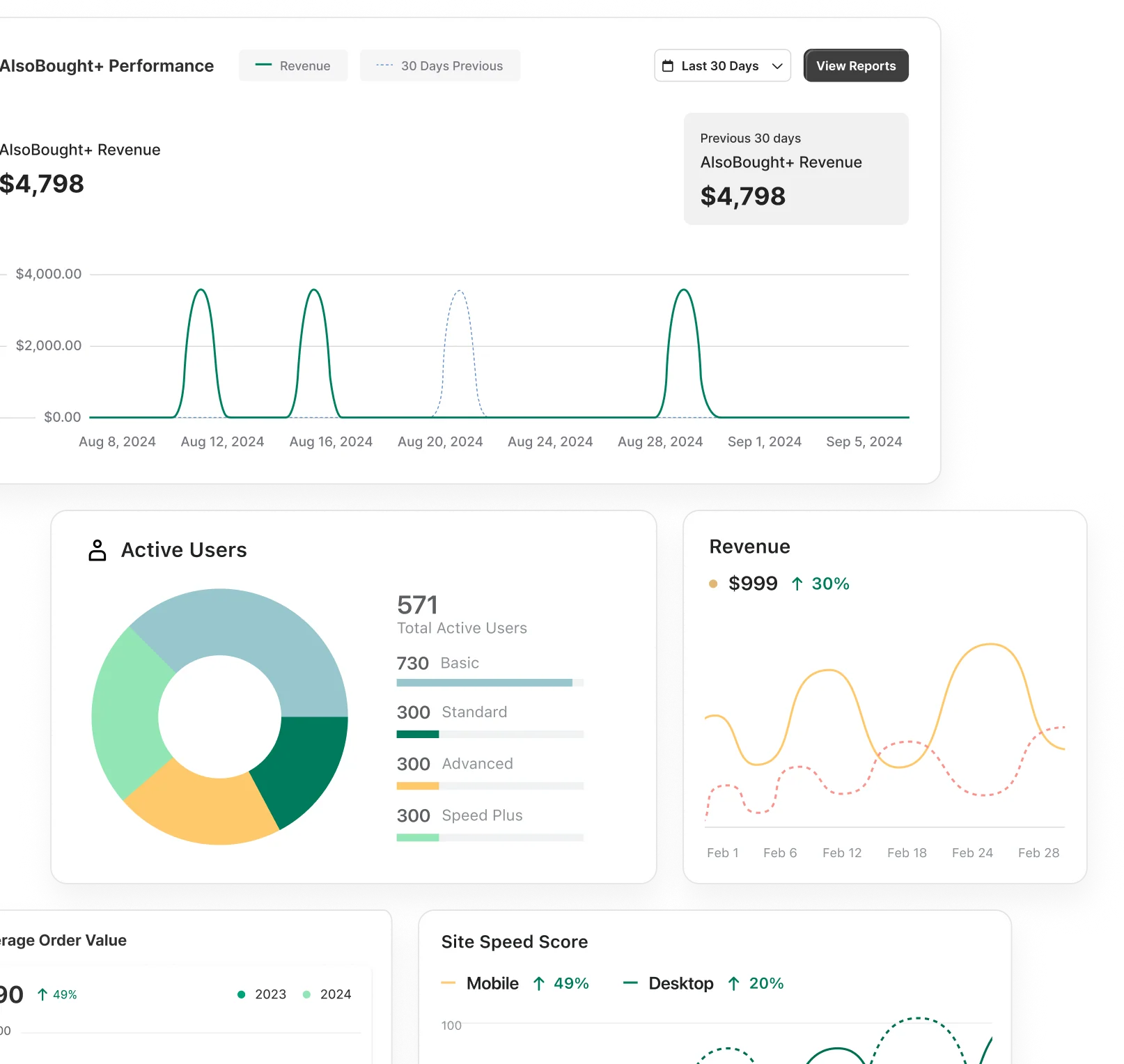Click the Speed Plus users progress bar
1124x1064 pixels.
tap(490, 837)
